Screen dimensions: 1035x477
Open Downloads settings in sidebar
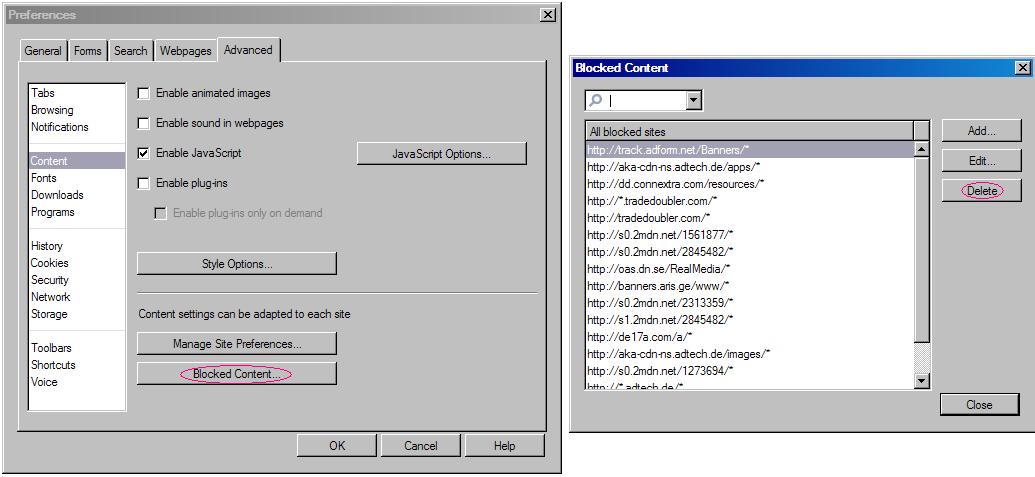(57, 195)
